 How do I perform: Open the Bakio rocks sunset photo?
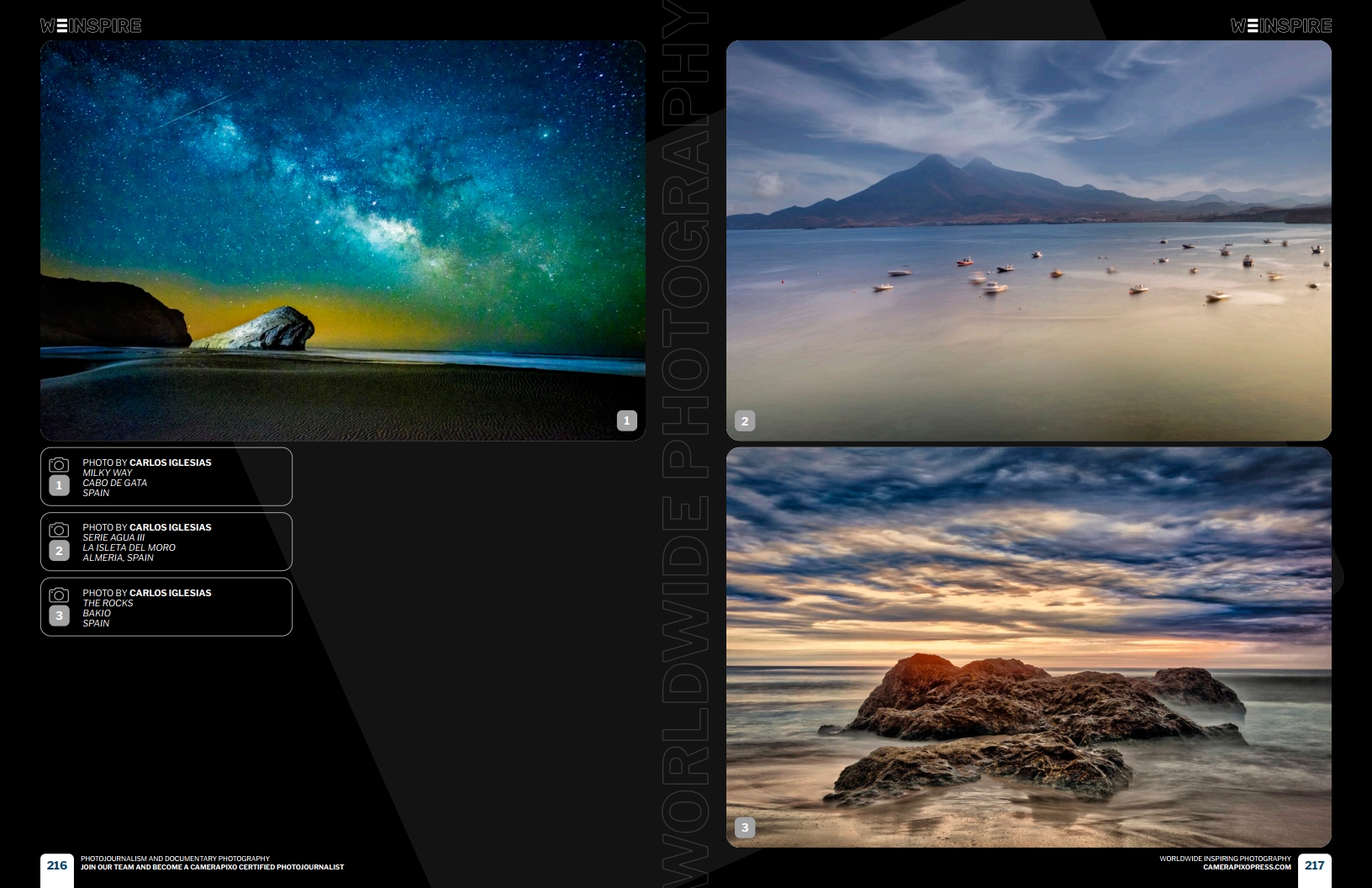1029,647
